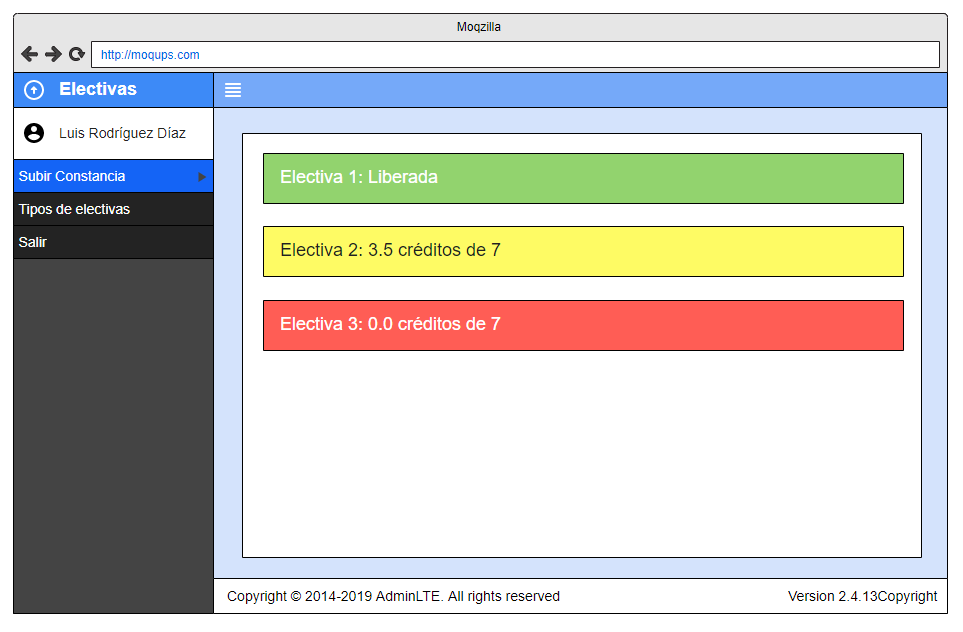This screenshot has height=632, width=963.
Task: Open the green Electiva 1: Liberada panel
Action: click(583, 178)
